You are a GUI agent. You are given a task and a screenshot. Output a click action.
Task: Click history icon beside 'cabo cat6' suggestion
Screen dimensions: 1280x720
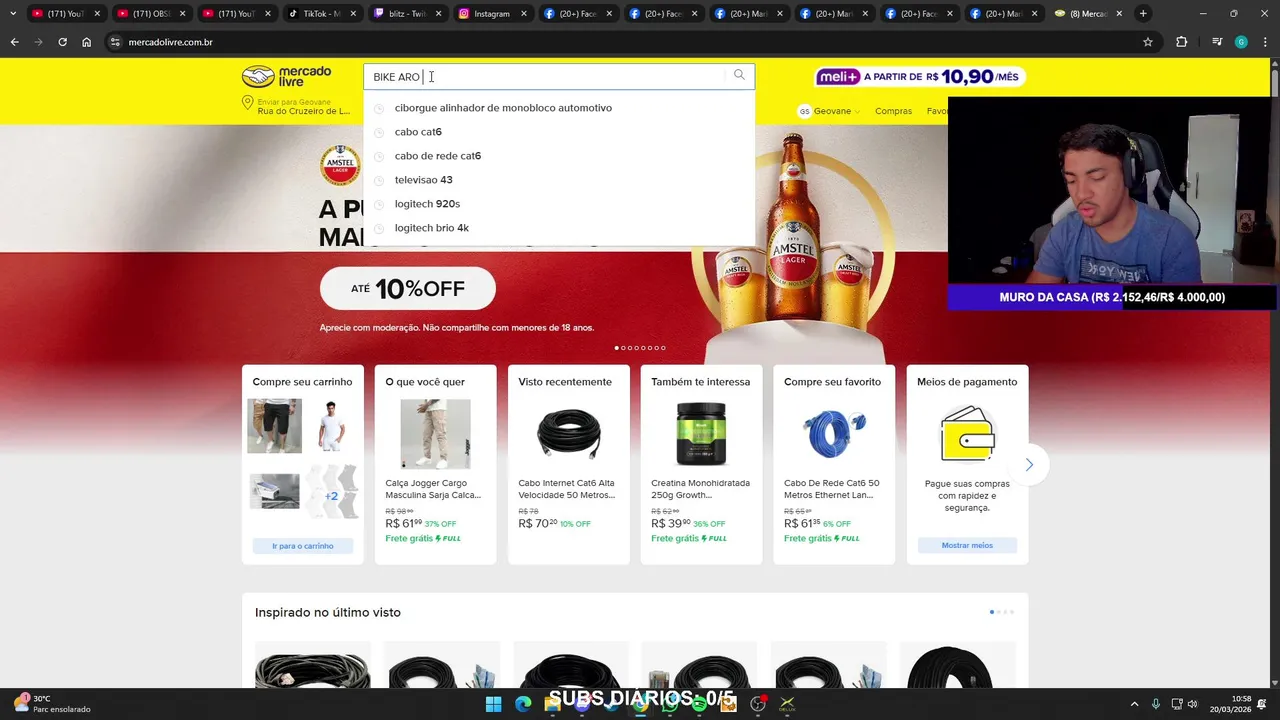pyautogui.click(x=379, y=132)
